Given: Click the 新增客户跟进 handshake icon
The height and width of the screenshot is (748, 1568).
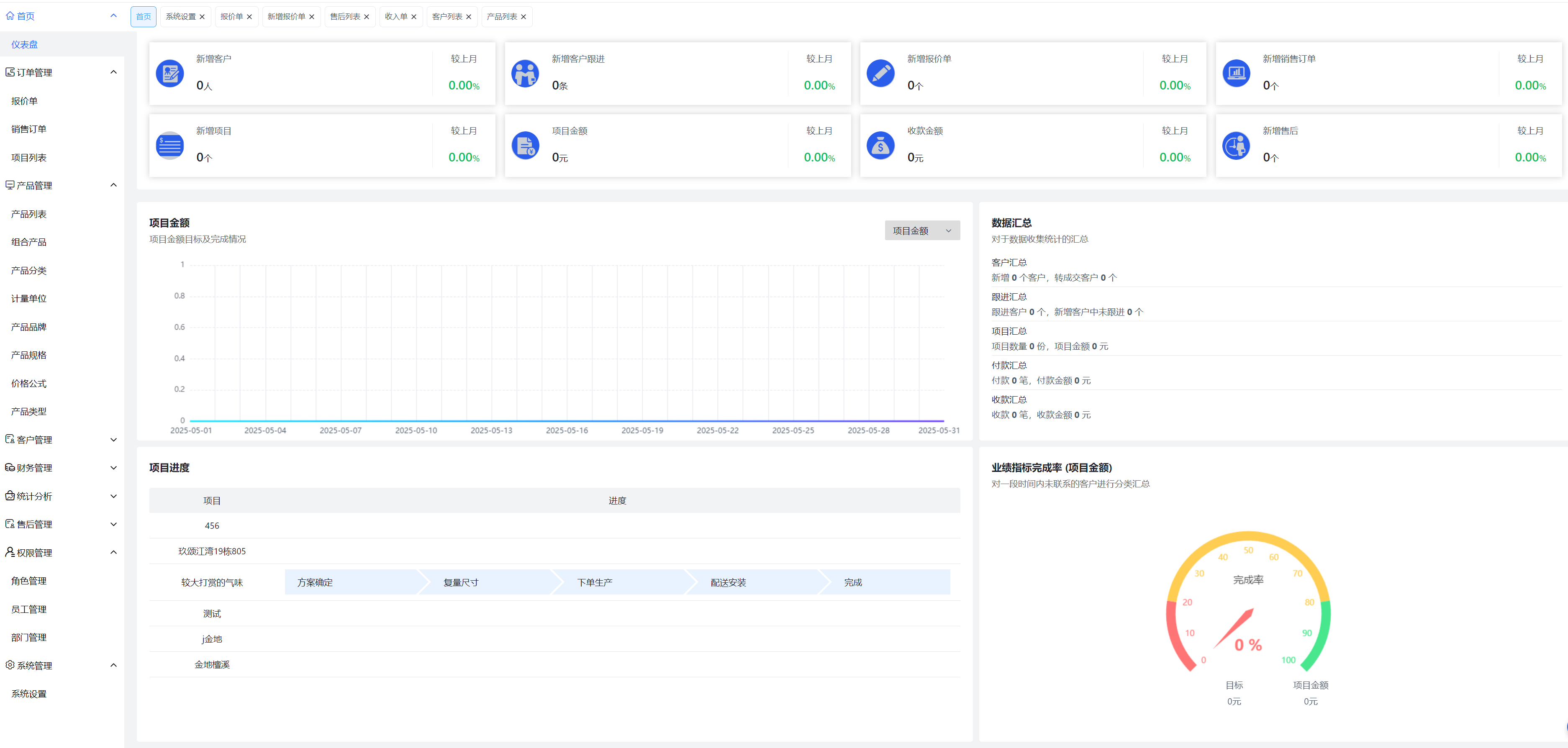Looking at the screenshot, I should tap(525, 74).
